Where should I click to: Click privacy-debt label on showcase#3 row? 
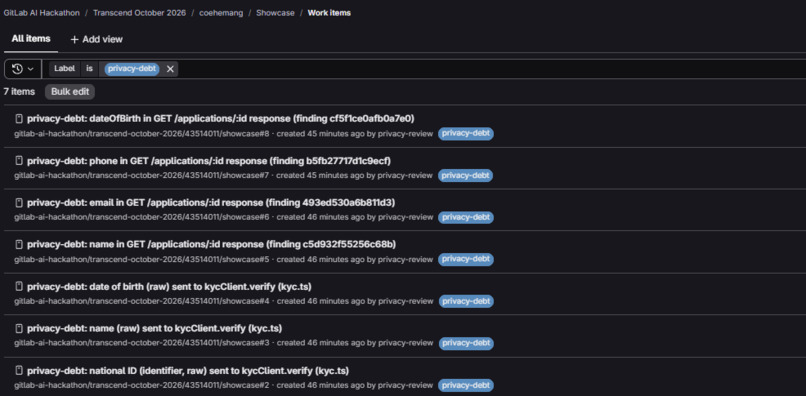466,343
